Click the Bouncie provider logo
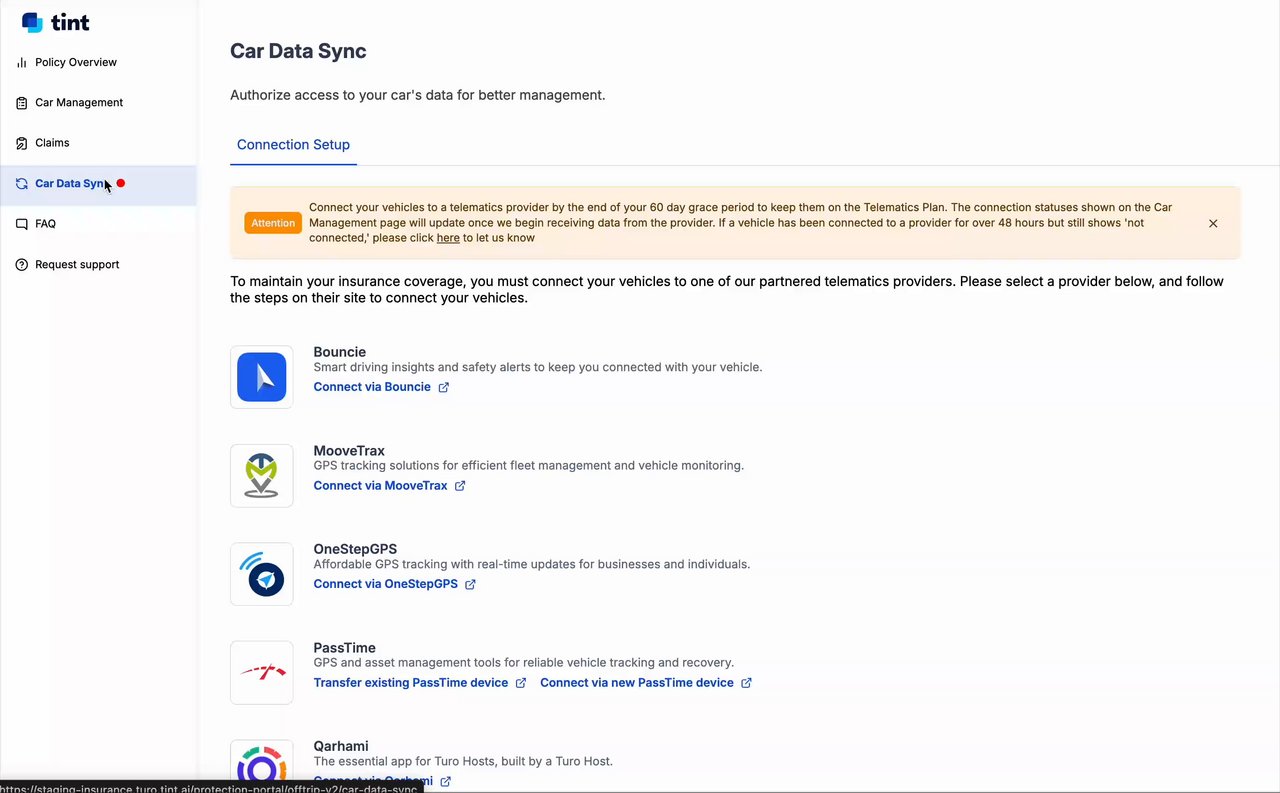Screen dimensions: 1280x793 point(262,377)
